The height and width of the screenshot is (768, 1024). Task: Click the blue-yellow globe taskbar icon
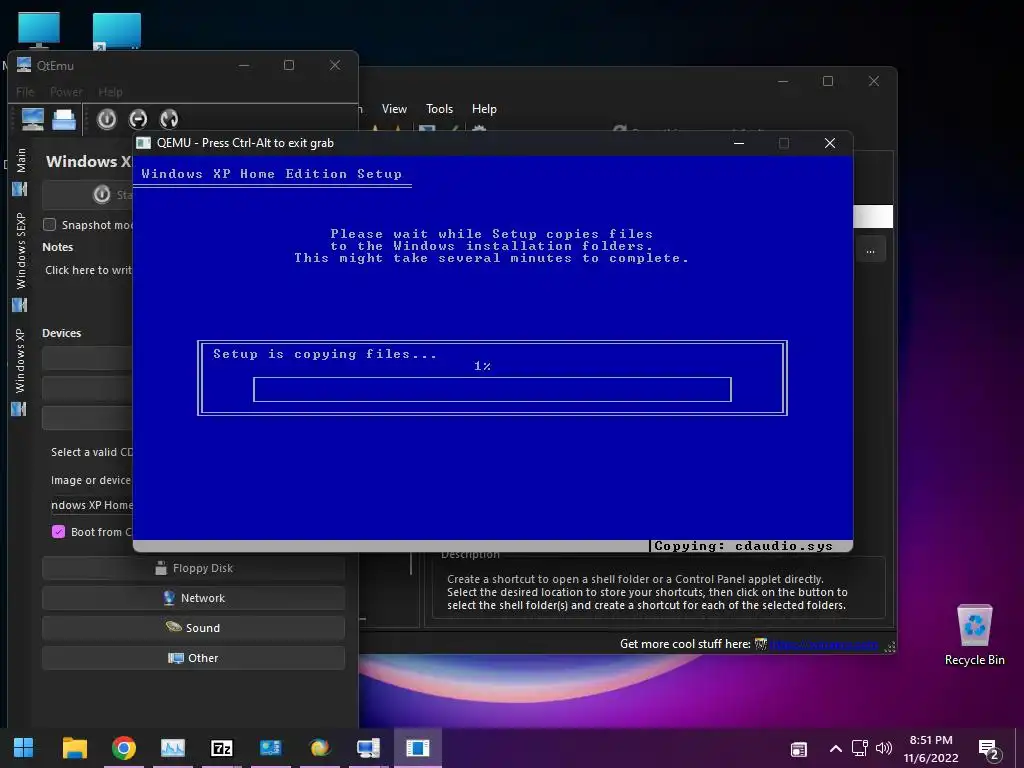tap(320, 748)
